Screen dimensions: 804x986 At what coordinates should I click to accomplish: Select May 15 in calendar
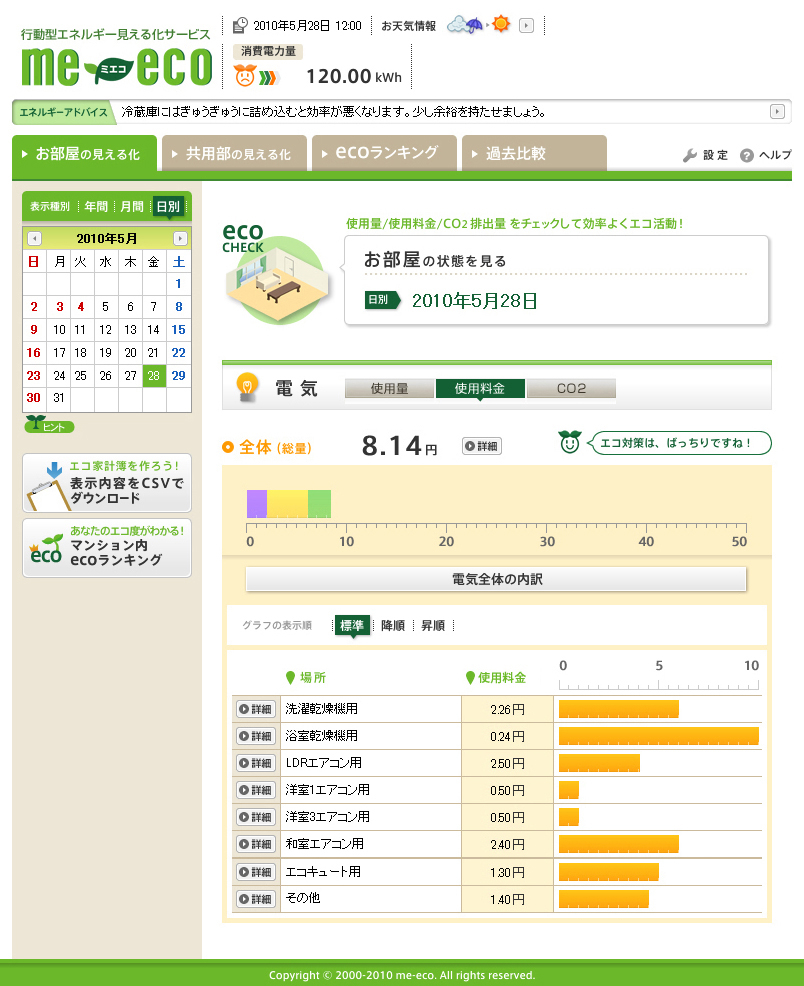click(179, 330)
